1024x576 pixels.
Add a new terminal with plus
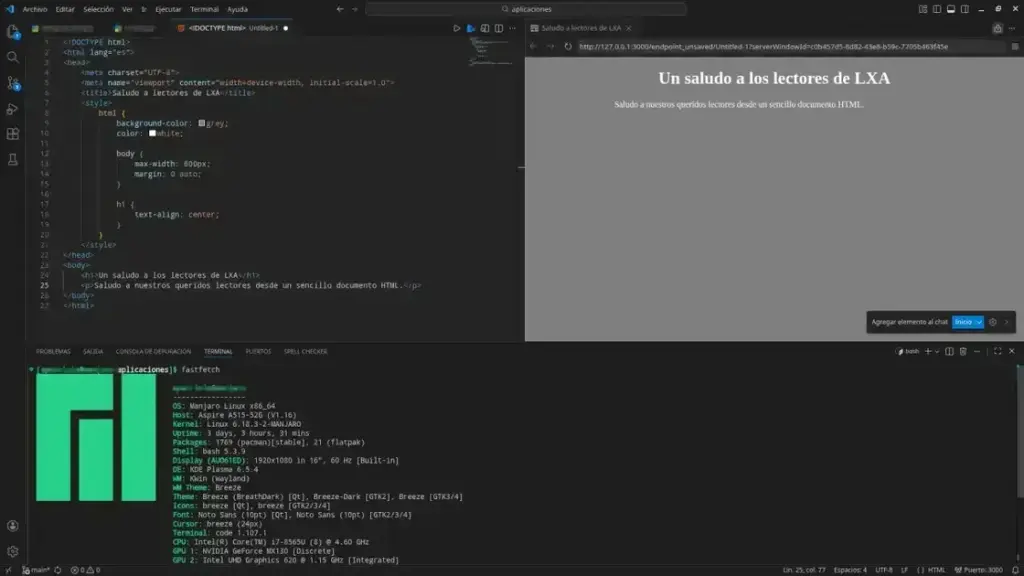pos(928,351)
